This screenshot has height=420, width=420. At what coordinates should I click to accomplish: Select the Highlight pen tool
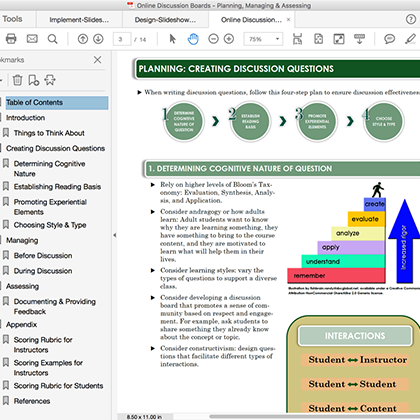pos(410,39)
